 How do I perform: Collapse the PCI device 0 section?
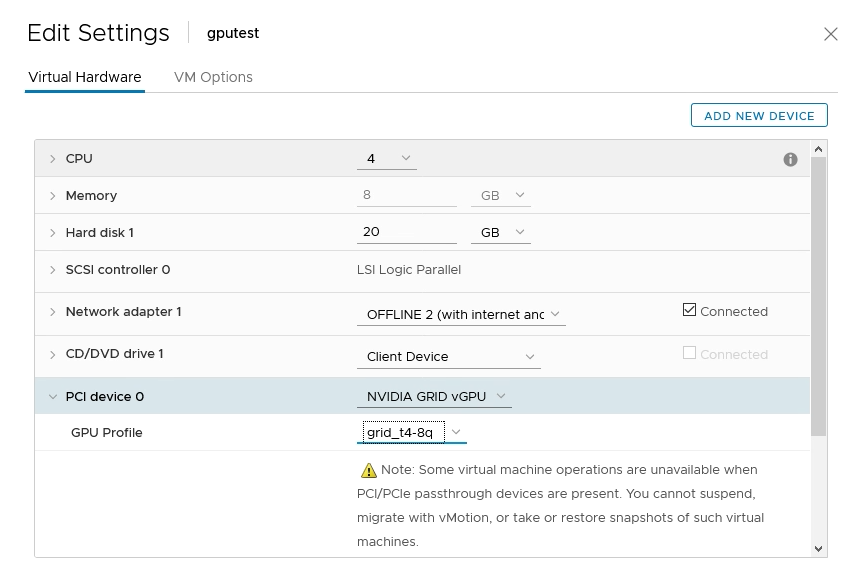tap(53, 397)
